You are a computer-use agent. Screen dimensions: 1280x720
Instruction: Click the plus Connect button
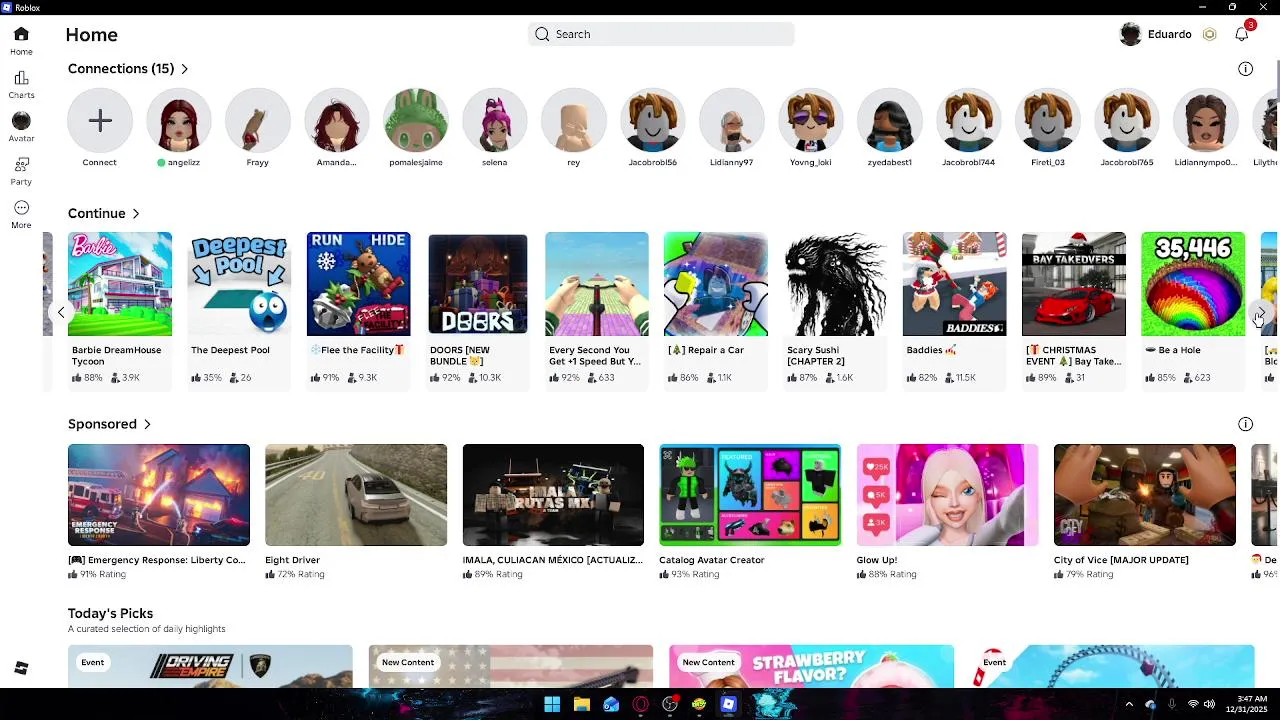pos(100,121)
